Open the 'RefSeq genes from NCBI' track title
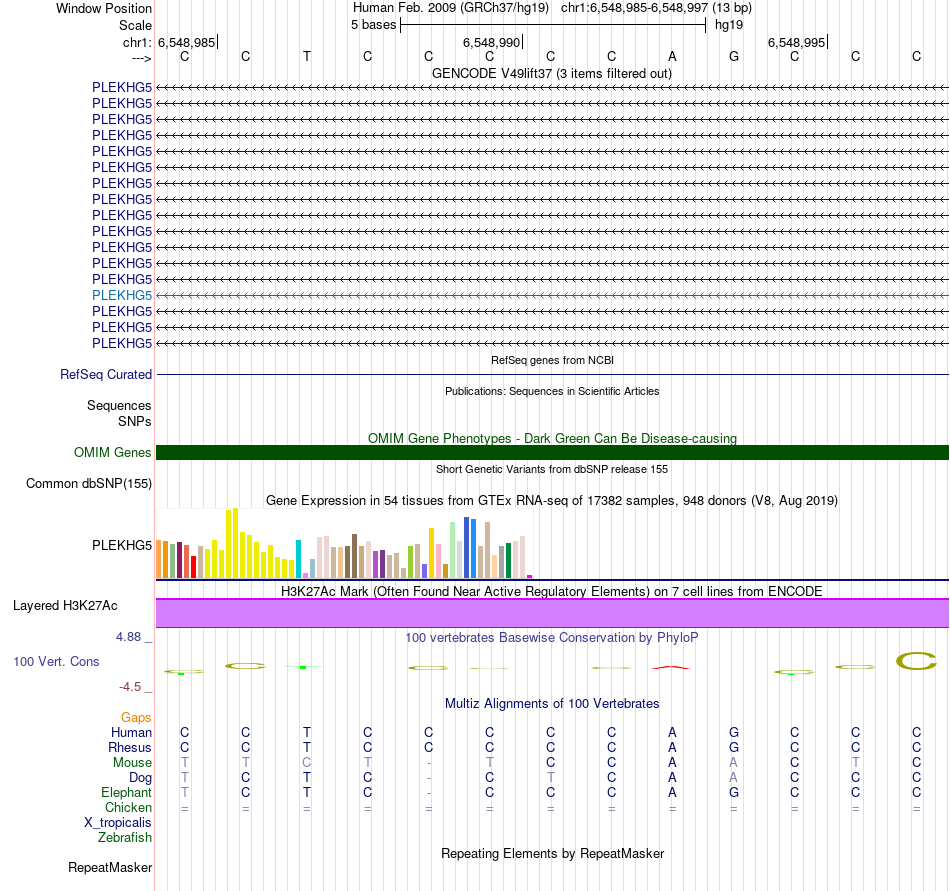950x891 pixels. (552, 360)
